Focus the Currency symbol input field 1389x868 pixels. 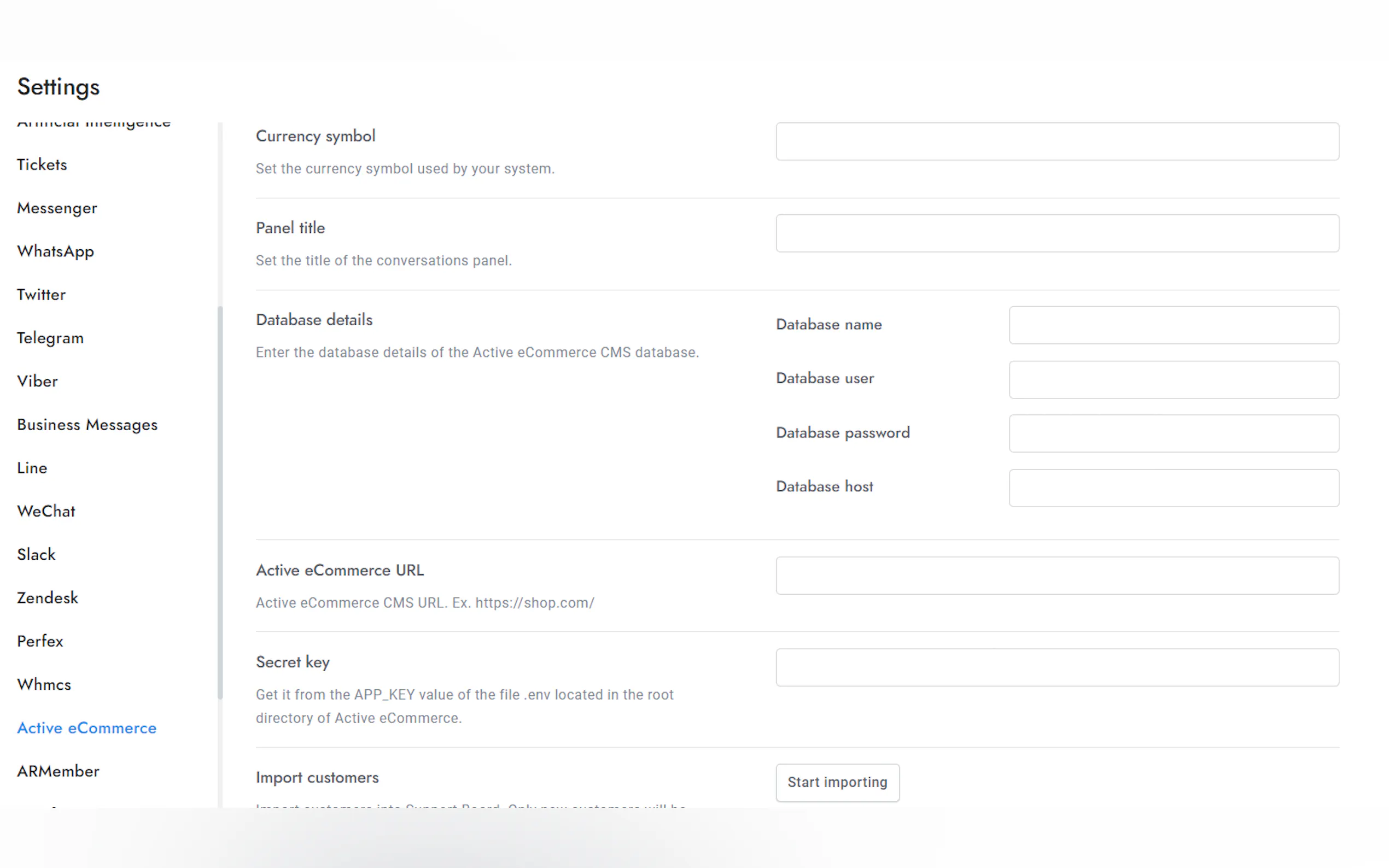(x=1057, y=141)
